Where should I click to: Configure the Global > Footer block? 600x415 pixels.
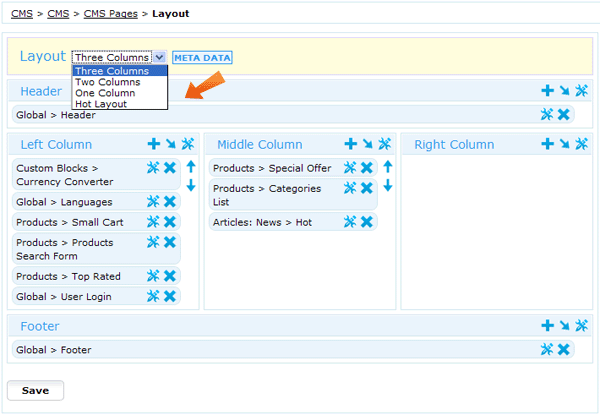(x=546, y=349)
